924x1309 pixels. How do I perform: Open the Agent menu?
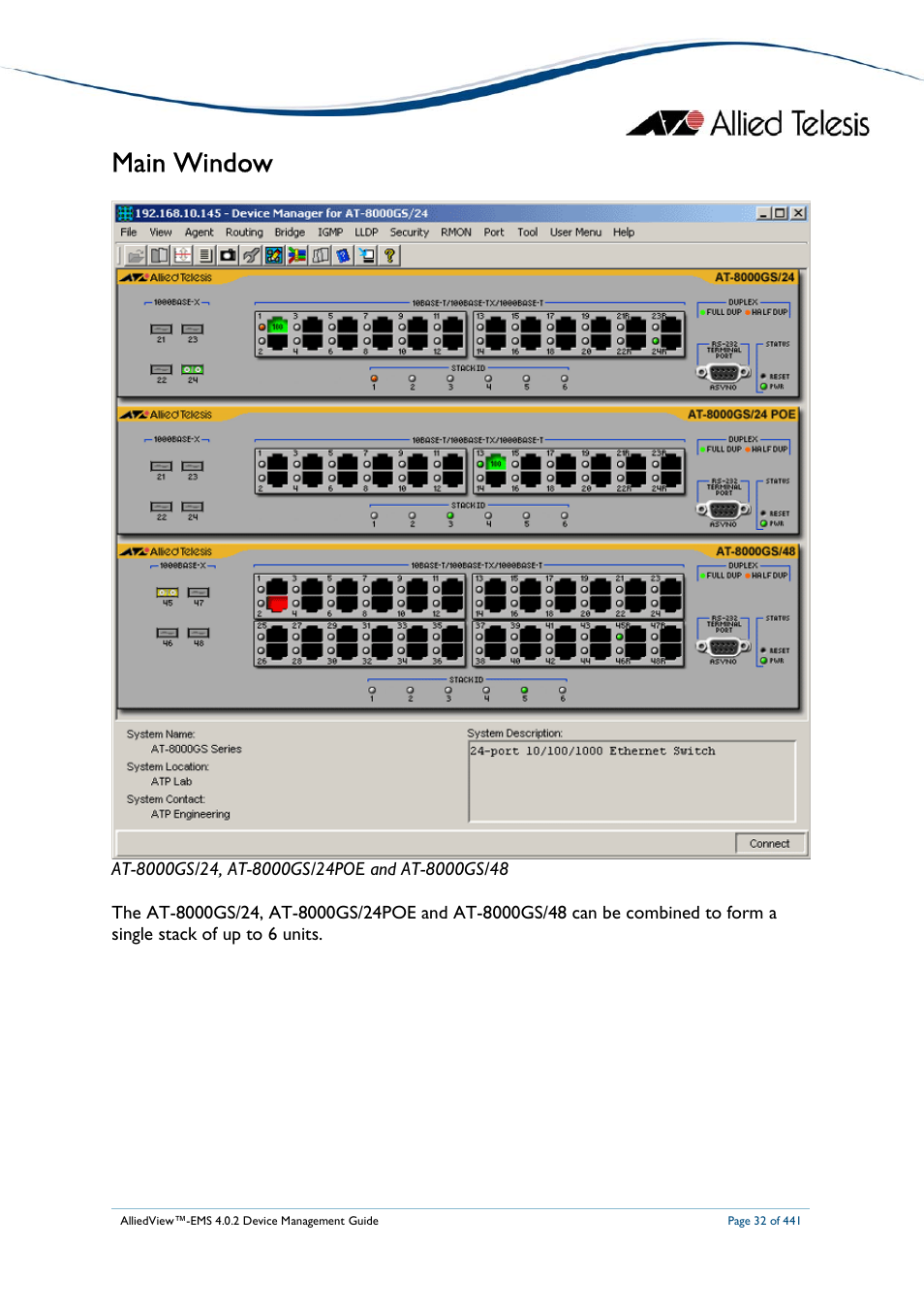[x=200, y=233]
